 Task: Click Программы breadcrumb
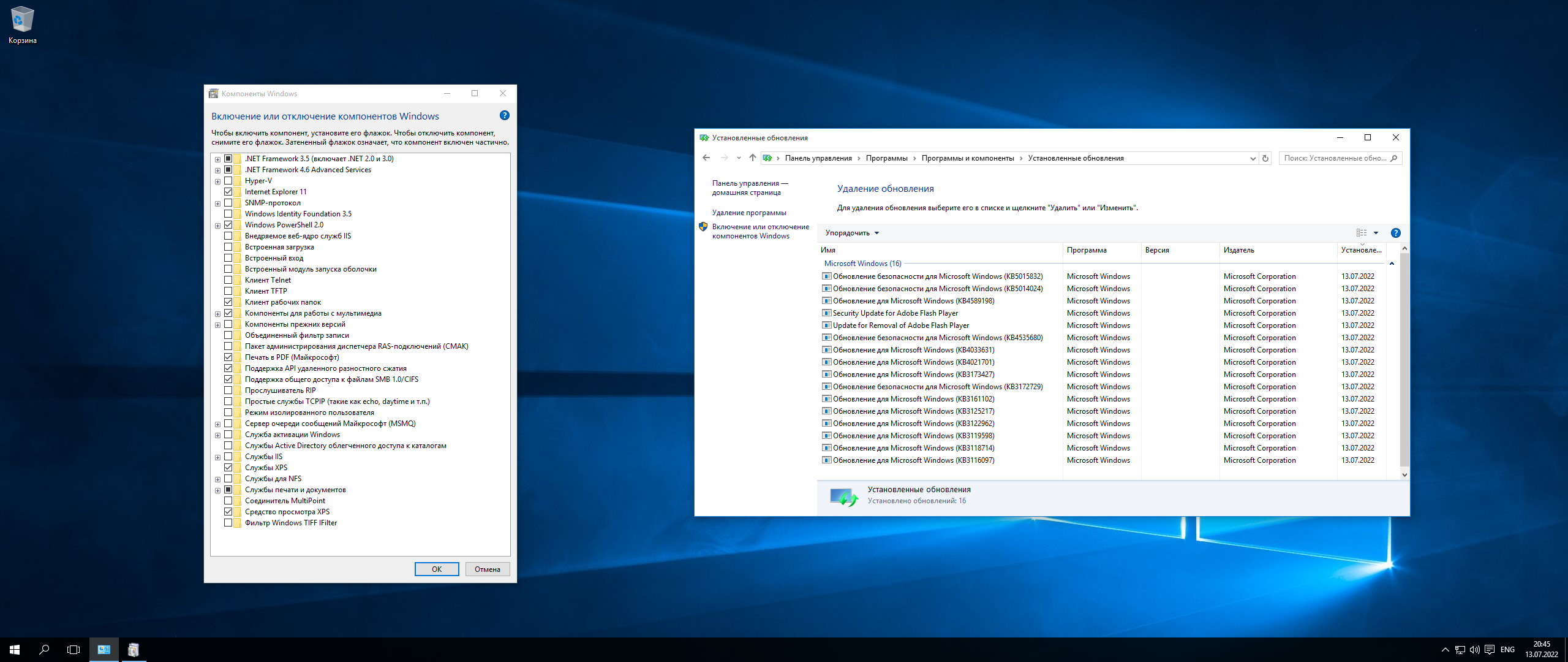tap(886, 158)
